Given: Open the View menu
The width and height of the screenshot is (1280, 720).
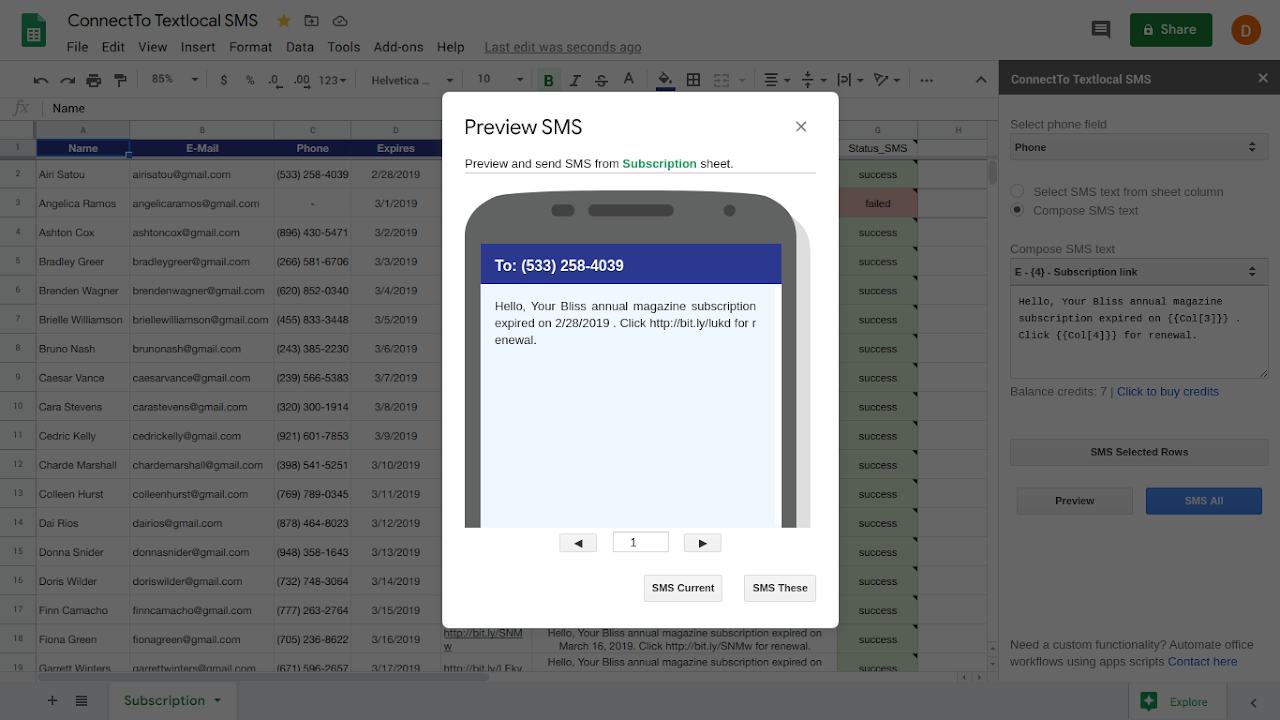Looking at the screenshot, I should click(153, 47).
